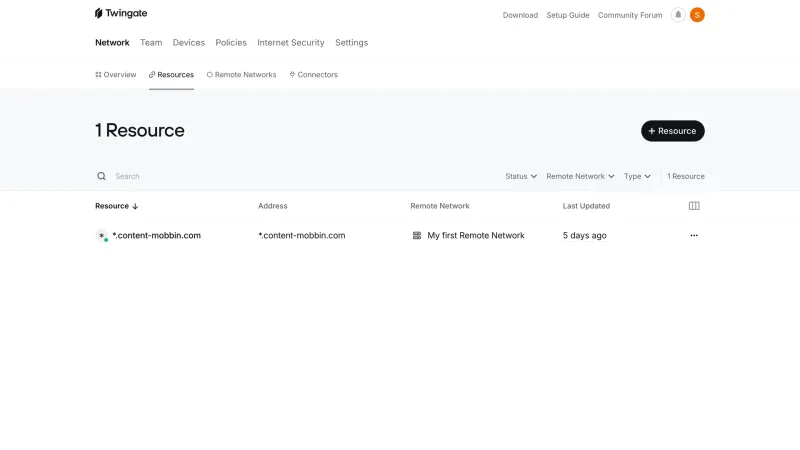Open My first Remote Network link

pyautogui.click(x=476, y=235)
